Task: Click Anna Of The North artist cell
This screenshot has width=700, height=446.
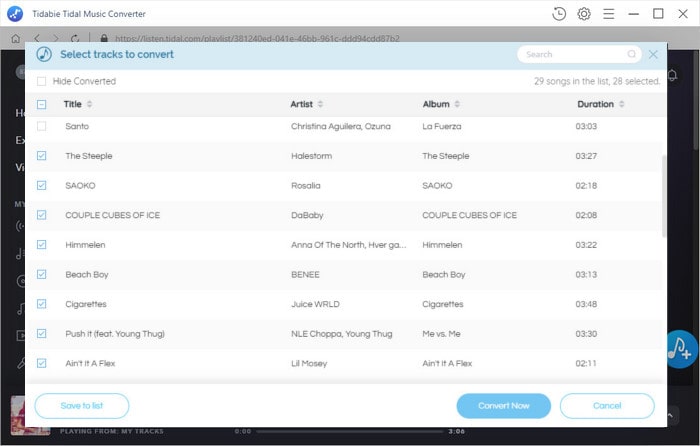Action: (x=349, y=245)
